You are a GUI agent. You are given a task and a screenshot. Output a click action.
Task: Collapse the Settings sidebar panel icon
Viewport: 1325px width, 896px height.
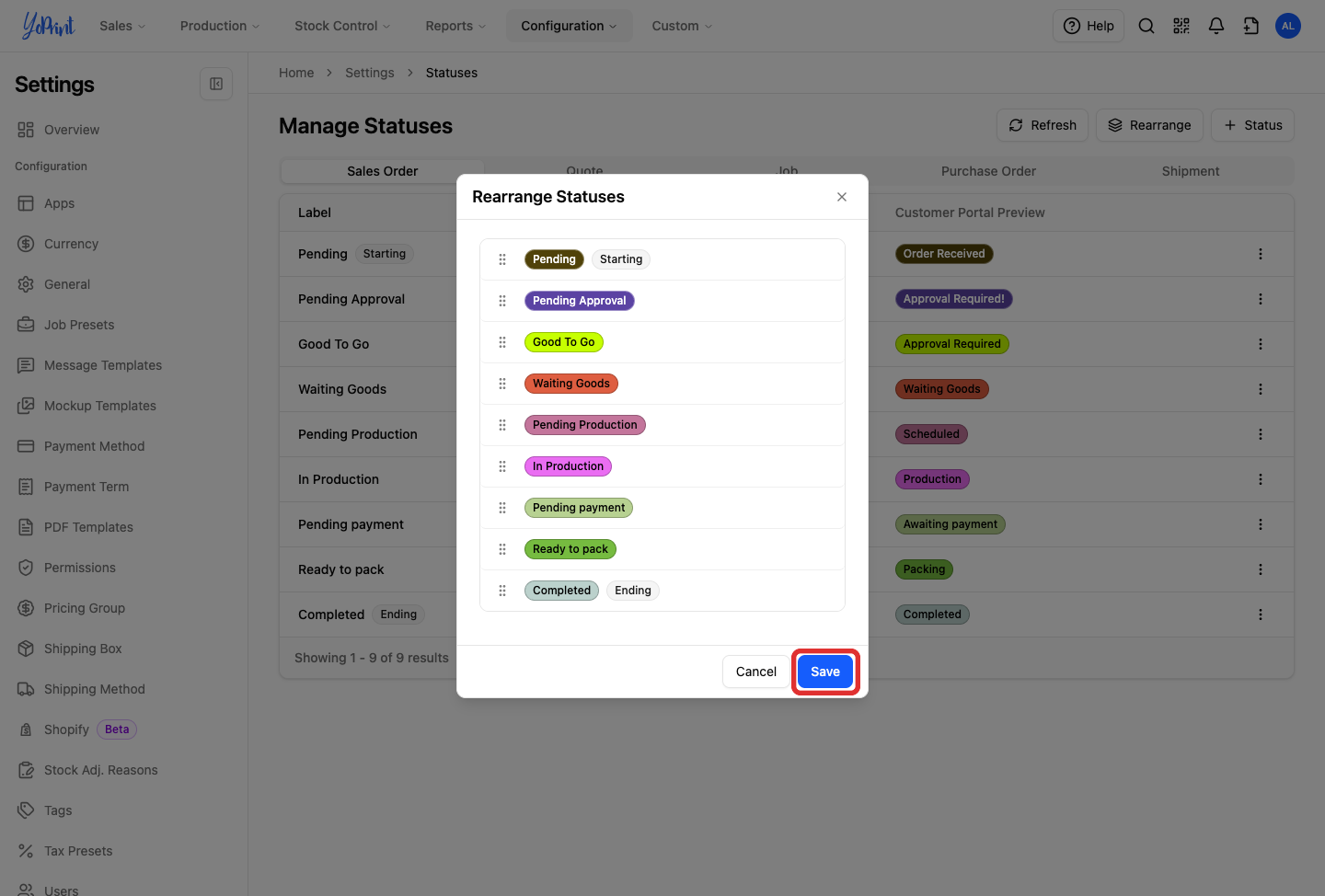(216, 84)
